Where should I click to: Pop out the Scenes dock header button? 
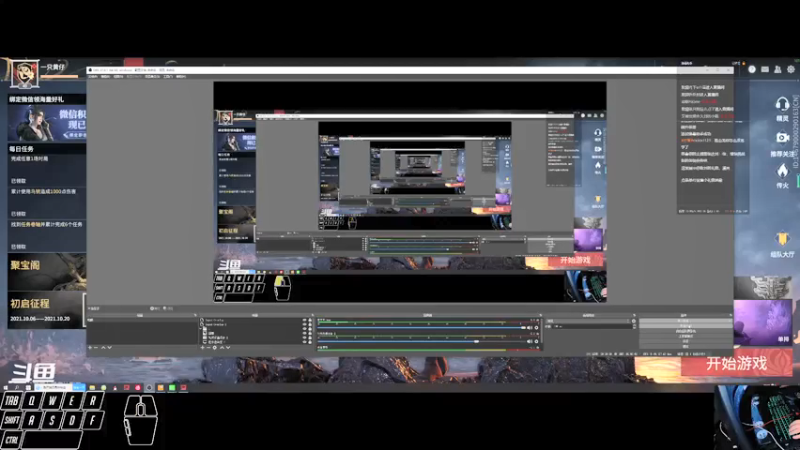[195, 315]
